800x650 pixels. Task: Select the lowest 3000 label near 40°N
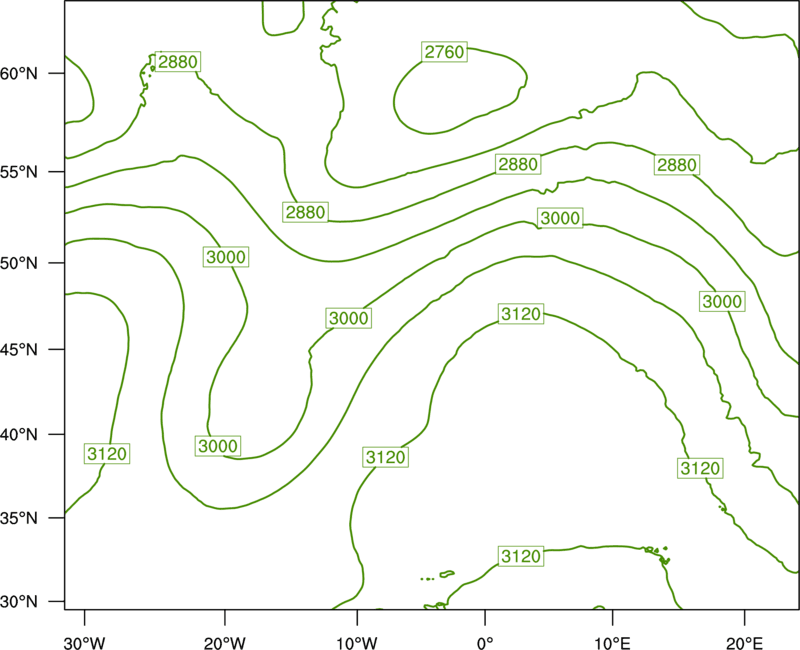point(218,446)
